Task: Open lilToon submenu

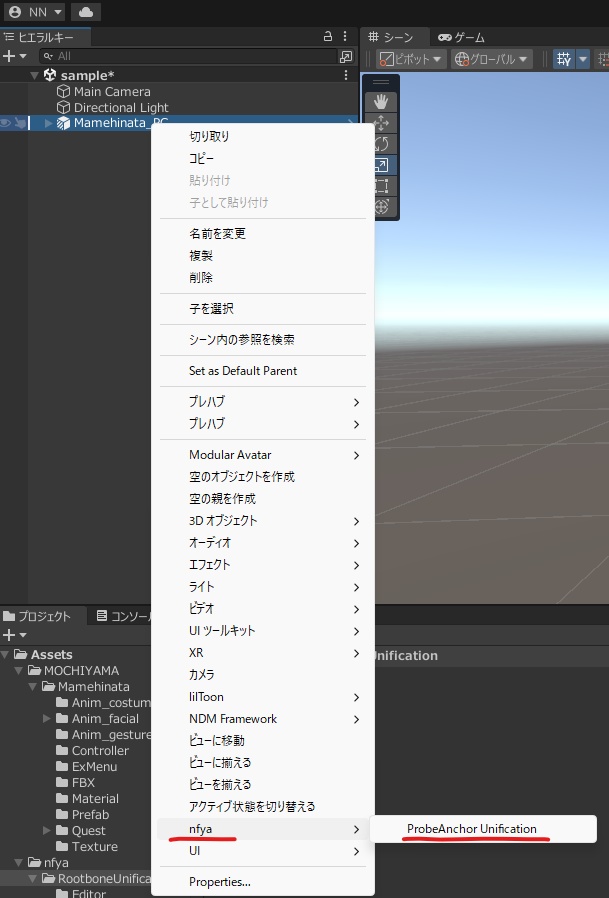Action: coord(262,697)
